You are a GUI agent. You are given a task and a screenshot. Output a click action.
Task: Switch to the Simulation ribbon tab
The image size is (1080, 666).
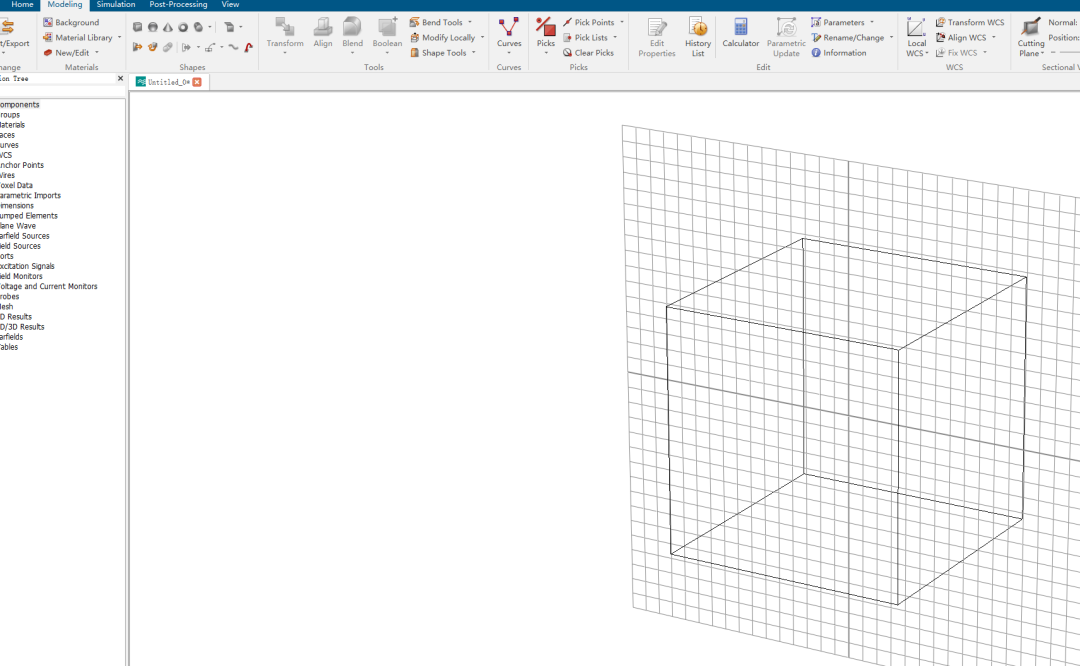(116, 5)
